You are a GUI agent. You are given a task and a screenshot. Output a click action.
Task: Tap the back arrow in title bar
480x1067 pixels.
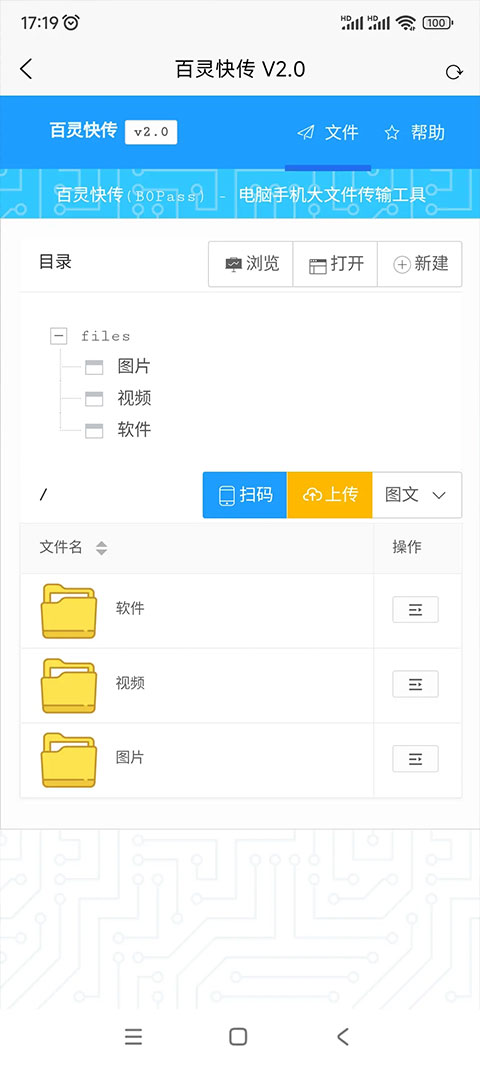pyautogui.click(x=26, y=69)
